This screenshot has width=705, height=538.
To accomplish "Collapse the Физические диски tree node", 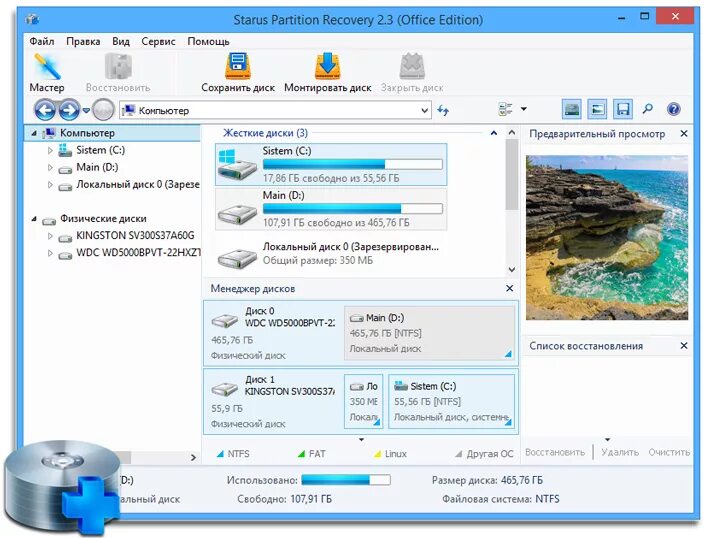I will [34, 219].
